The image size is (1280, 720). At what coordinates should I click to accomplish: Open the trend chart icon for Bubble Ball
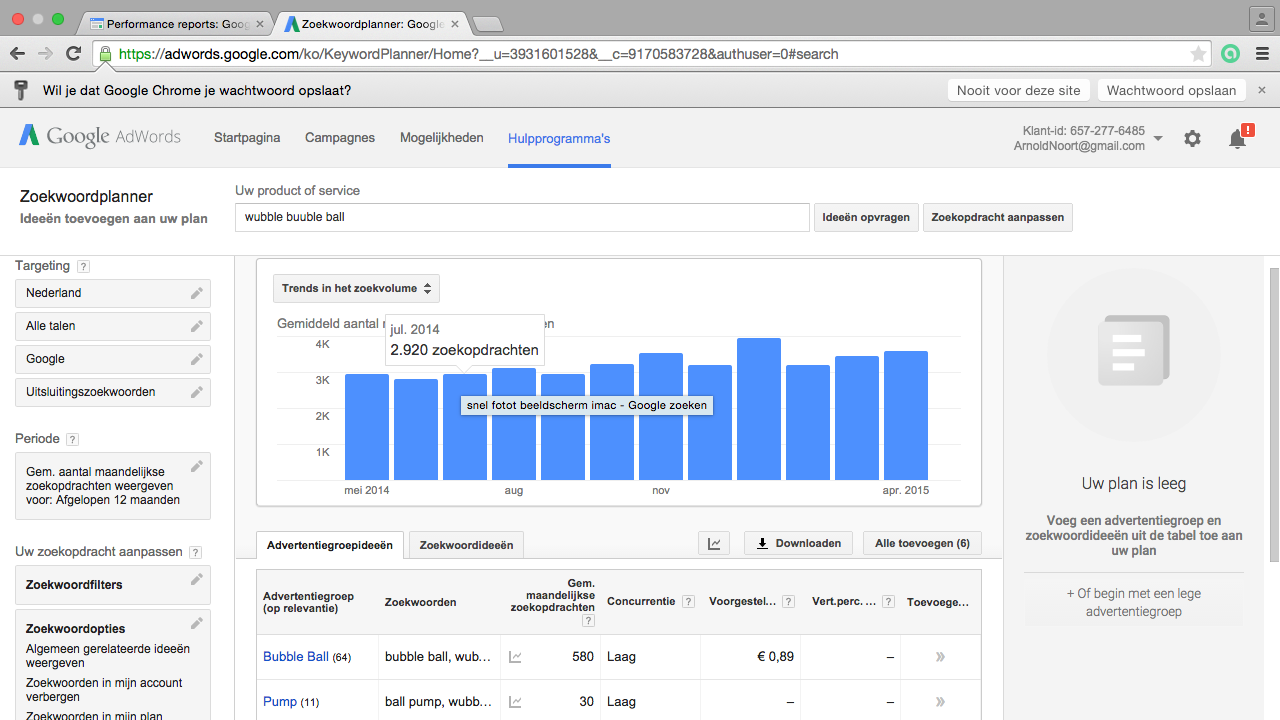point(515,657)
